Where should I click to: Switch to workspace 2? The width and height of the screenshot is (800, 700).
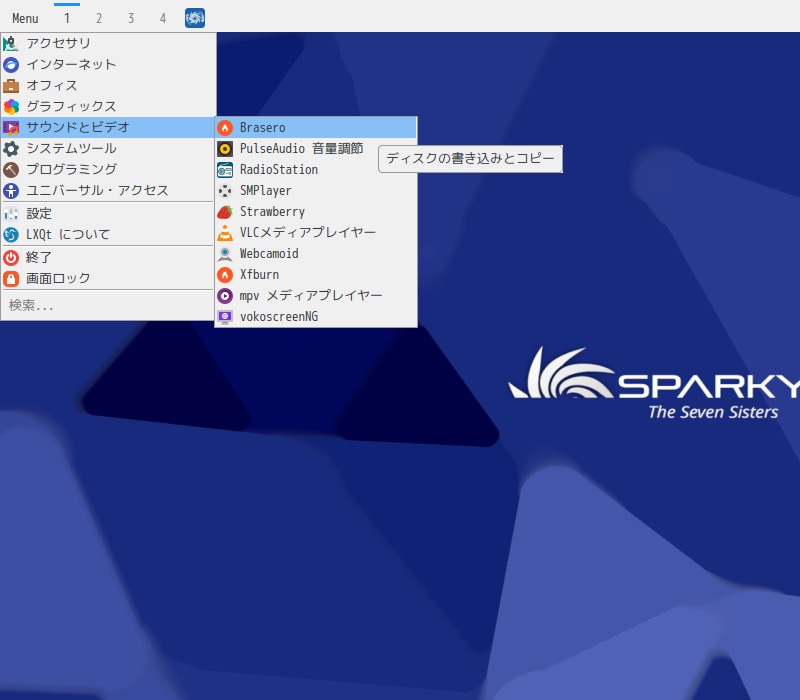point(99,18)
